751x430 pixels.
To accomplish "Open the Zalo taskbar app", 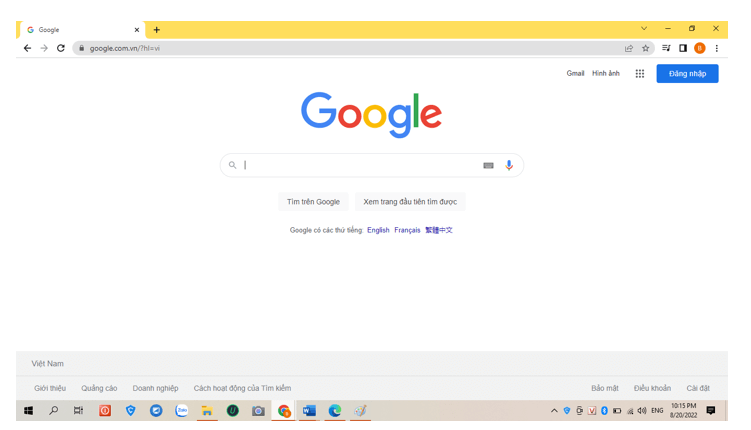I will click(x=182, y=411).
